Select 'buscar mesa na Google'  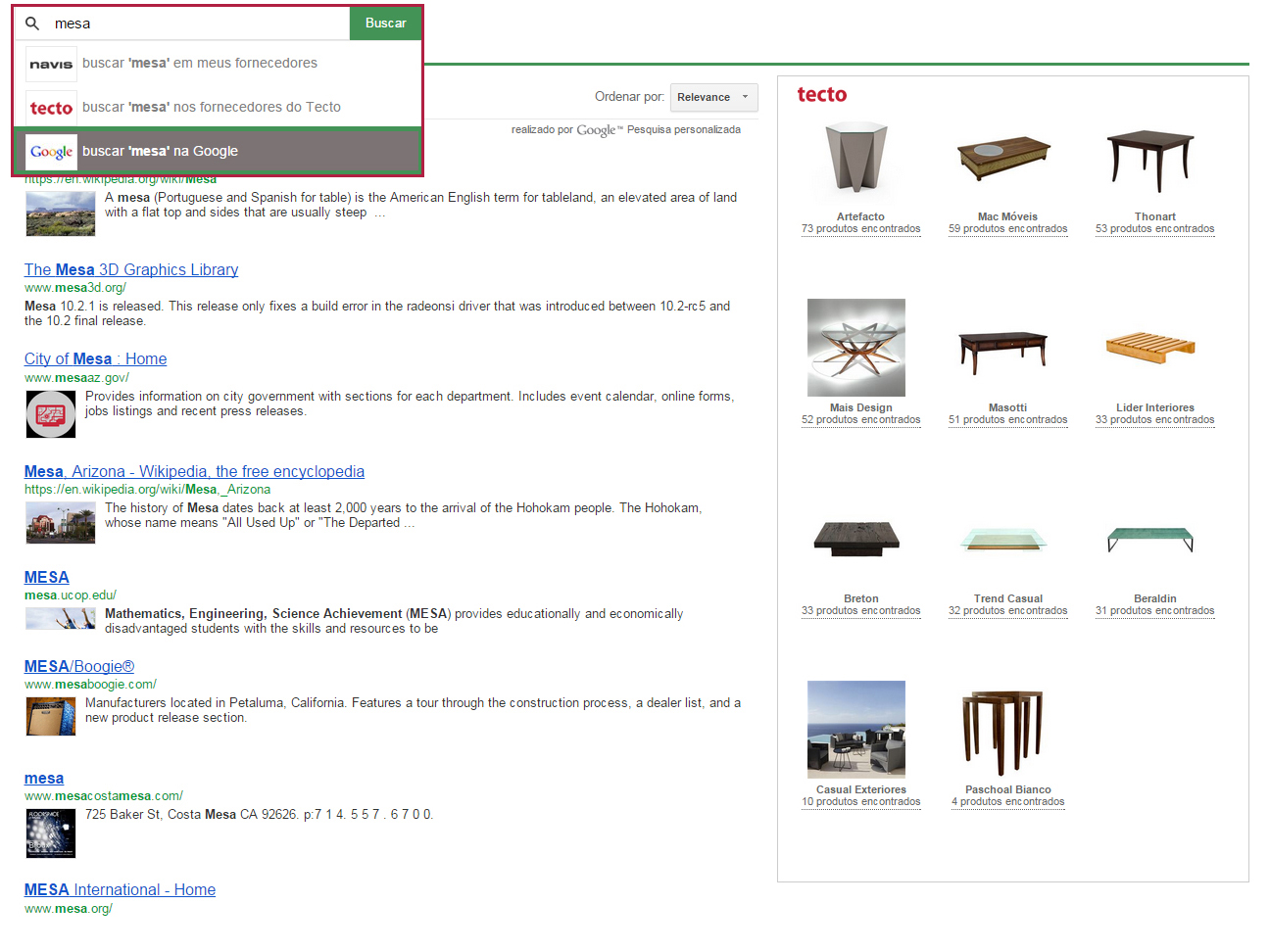tap(218, 152)
